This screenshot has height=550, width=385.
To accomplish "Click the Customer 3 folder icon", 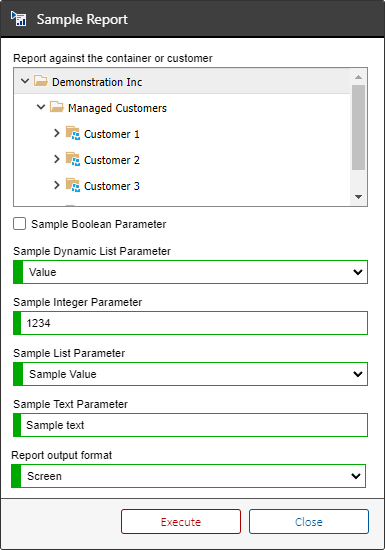I will click(73, 185).
